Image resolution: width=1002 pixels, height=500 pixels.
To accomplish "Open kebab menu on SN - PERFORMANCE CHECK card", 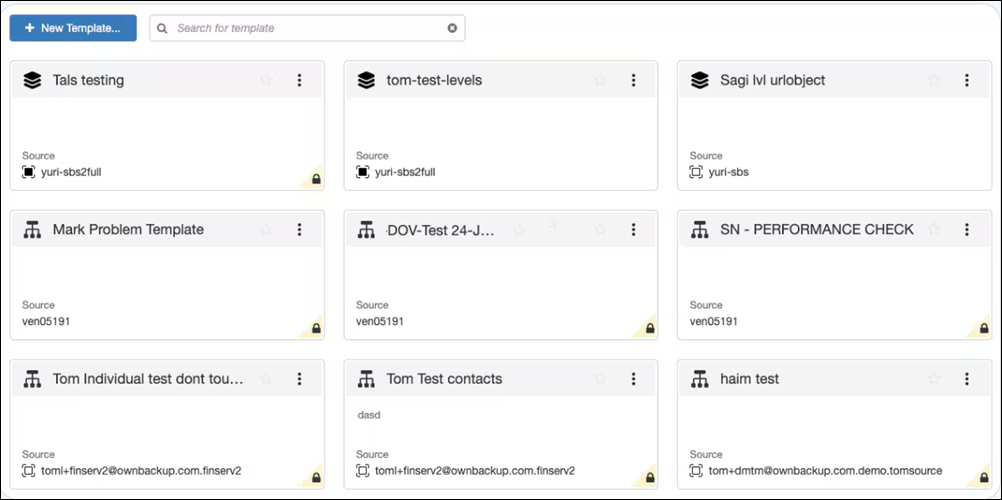I will 967,230.
